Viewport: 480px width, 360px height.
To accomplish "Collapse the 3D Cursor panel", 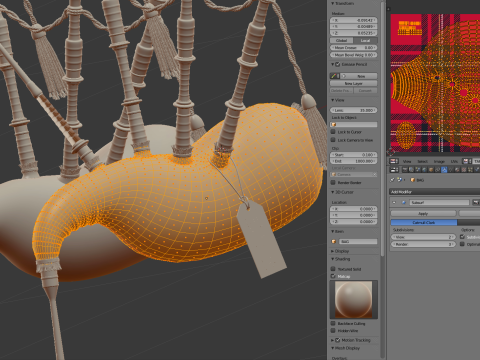I will pos(332,192).
